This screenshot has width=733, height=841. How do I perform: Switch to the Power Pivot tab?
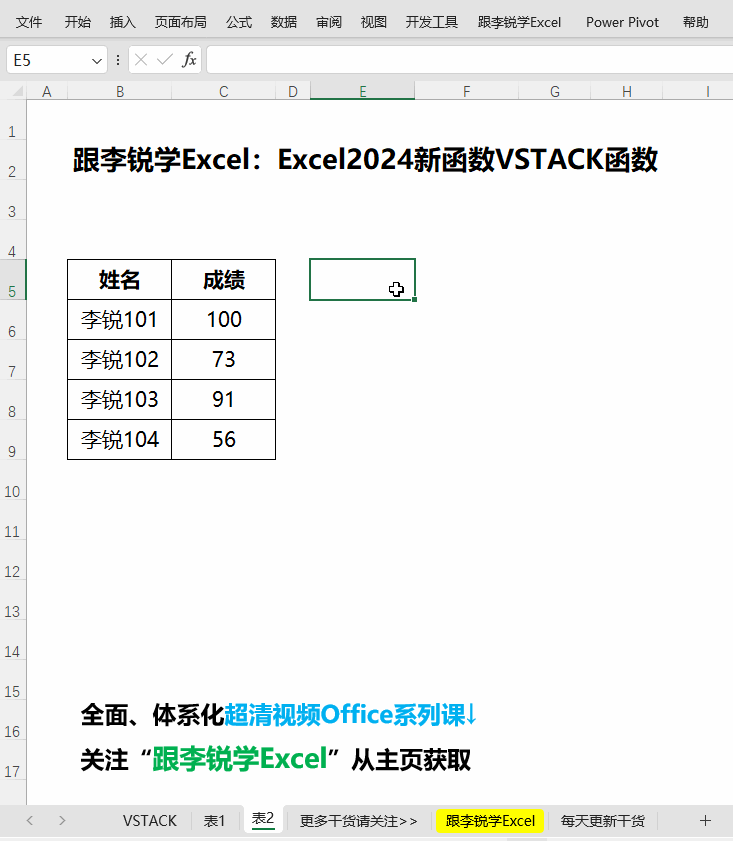pos(622,22)
